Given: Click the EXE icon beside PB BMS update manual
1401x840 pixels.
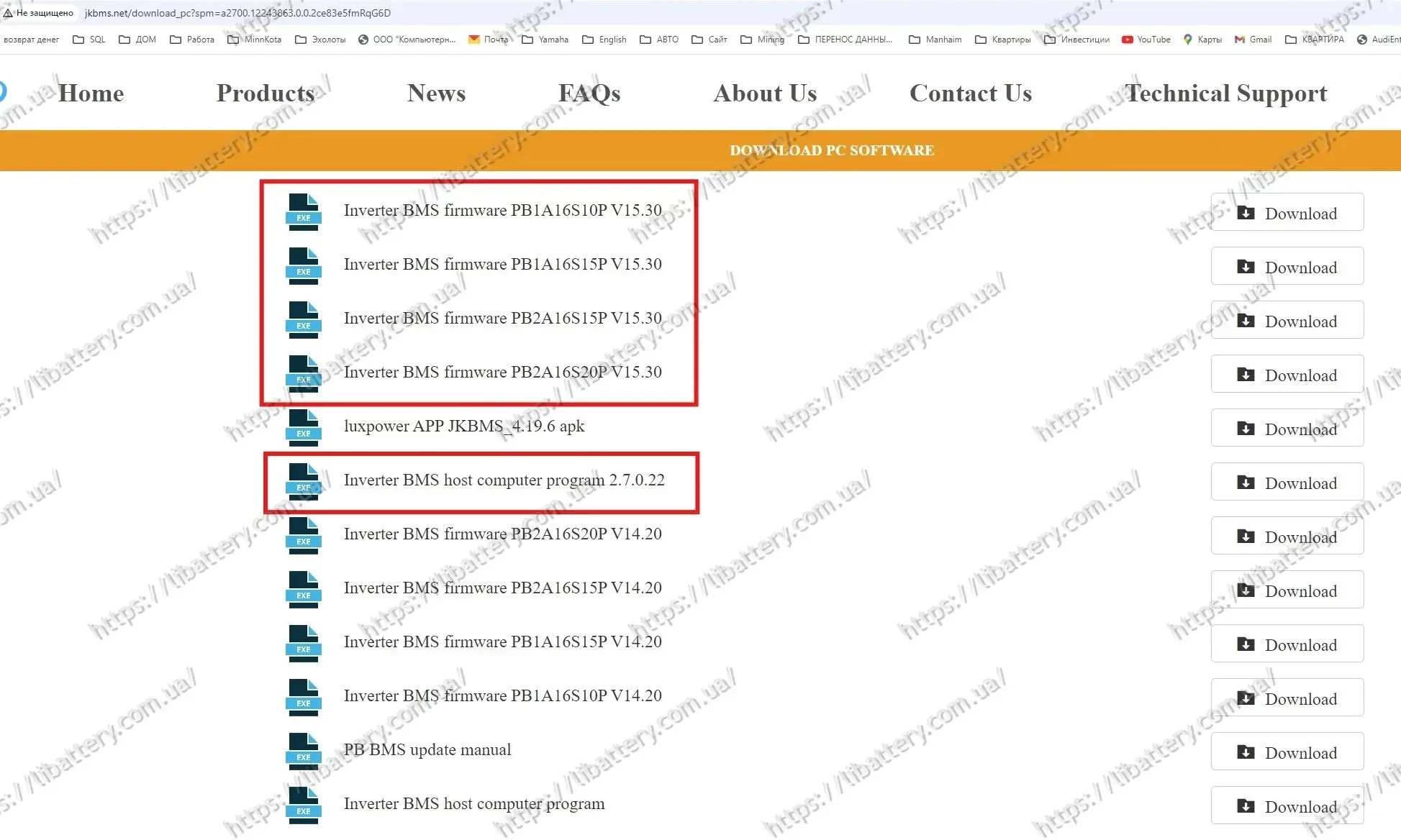Looking at the screenshot, I should coord(304,752).
